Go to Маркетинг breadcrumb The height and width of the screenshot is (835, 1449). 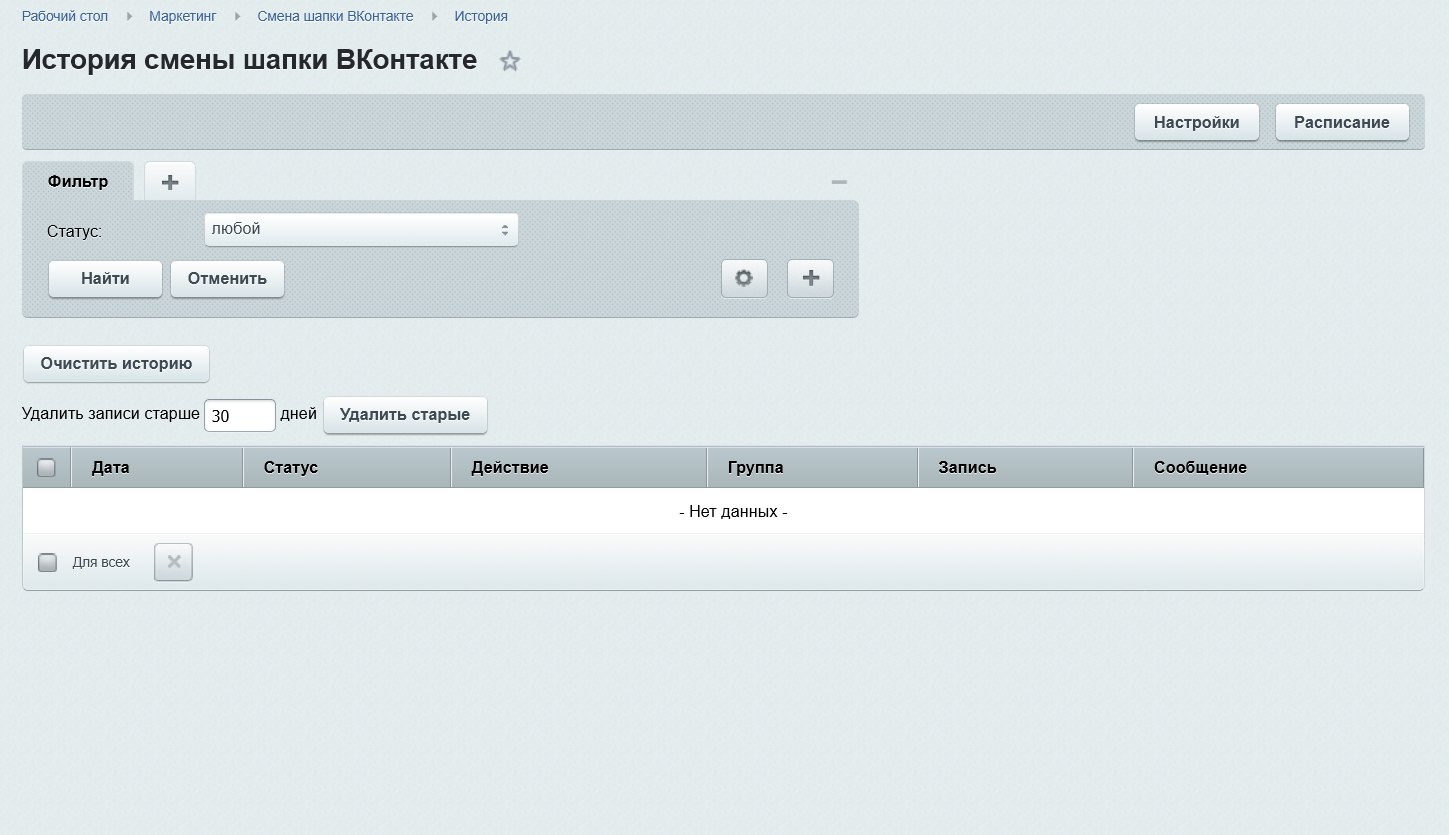click(182, 16)
